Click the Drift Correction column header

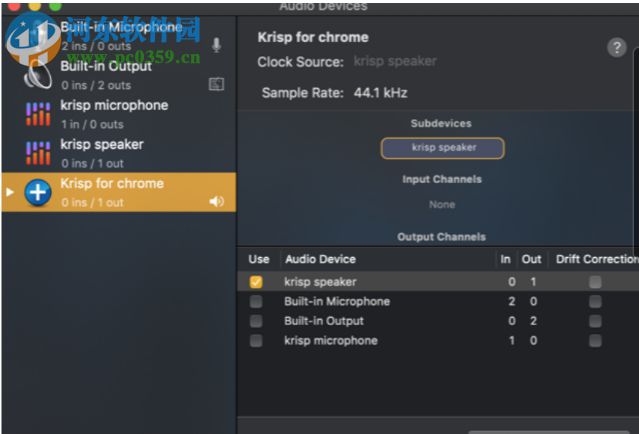597,259
